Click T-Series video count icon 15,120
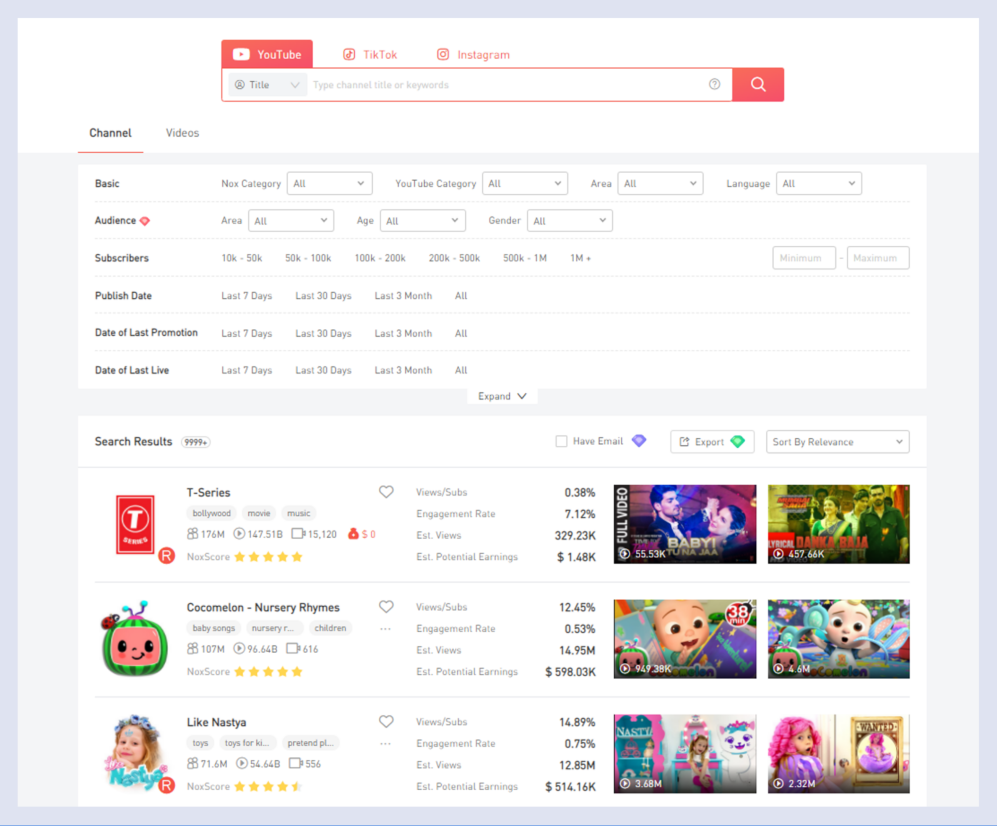Screen dimensions: 997x826 pos(298,533)
